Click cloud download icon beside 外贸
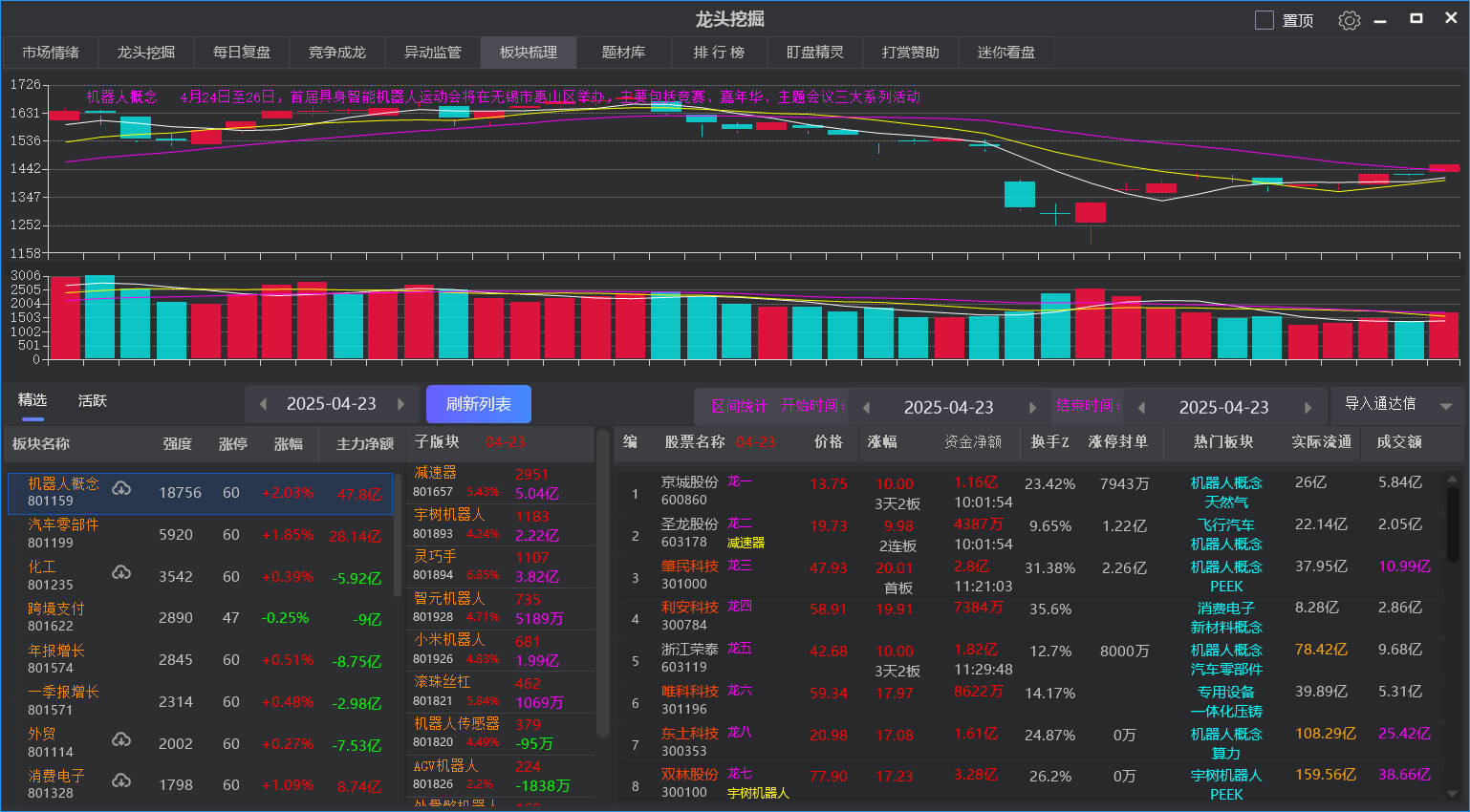Viewport: 1470px width, 812px height. [121, 739]
